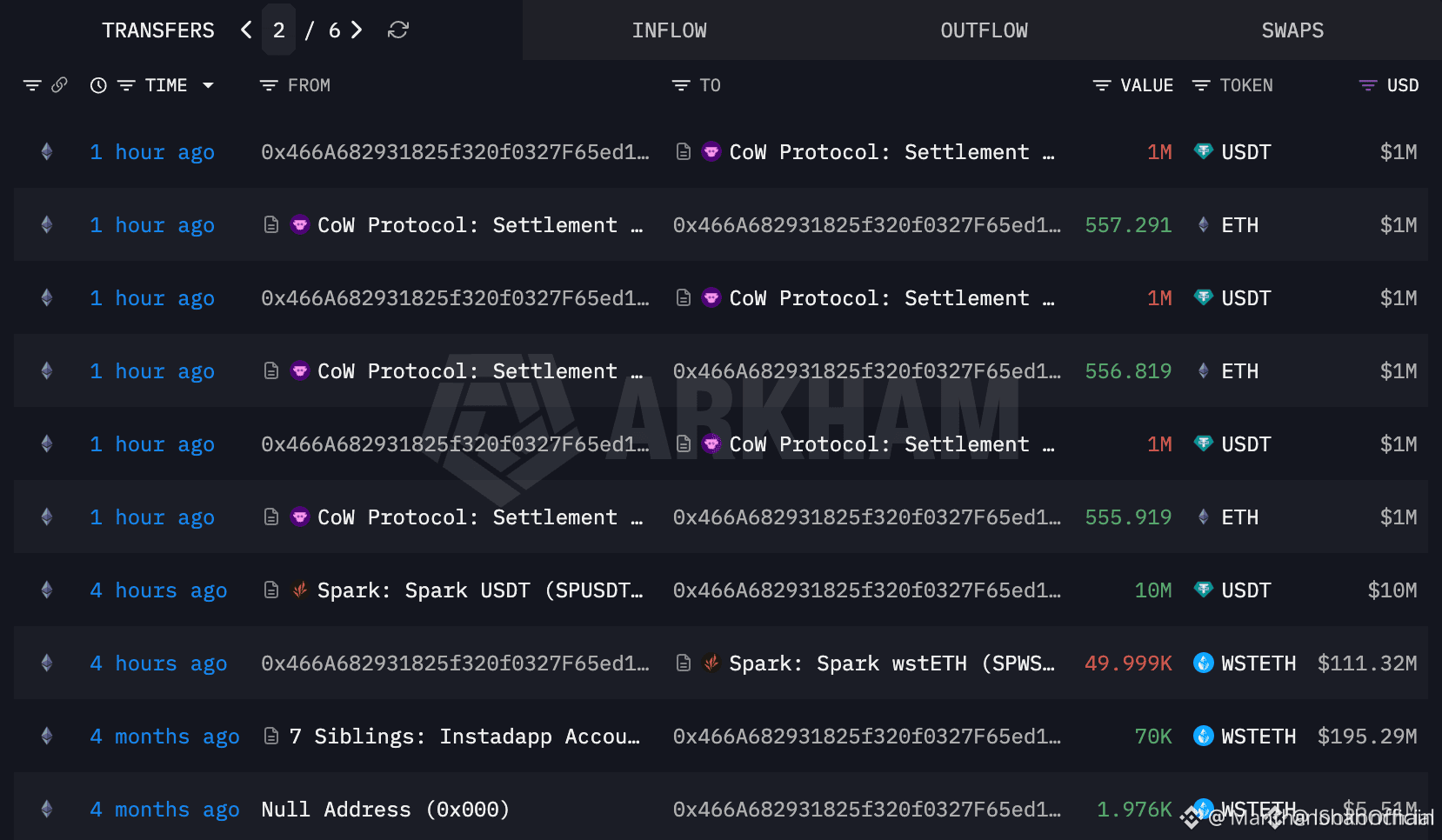This screenshot has height=840, width=1442.
Task: Select the WSTETH token in $195.29M row
Action: 1258,737
